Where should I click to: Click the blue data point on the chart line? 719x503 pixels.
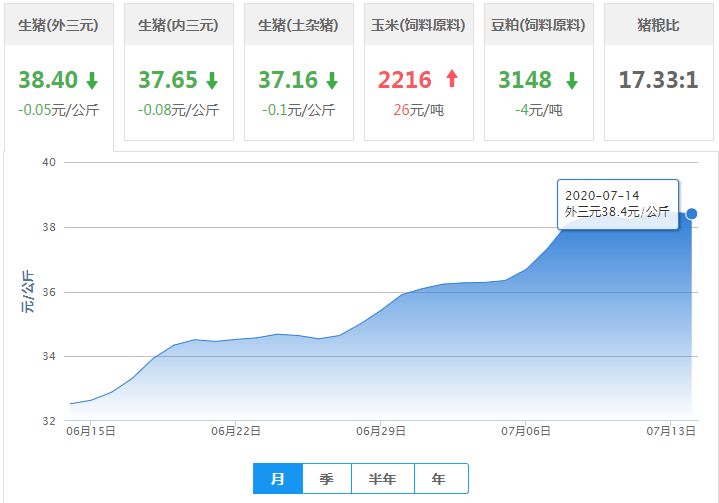click(691, 213)
